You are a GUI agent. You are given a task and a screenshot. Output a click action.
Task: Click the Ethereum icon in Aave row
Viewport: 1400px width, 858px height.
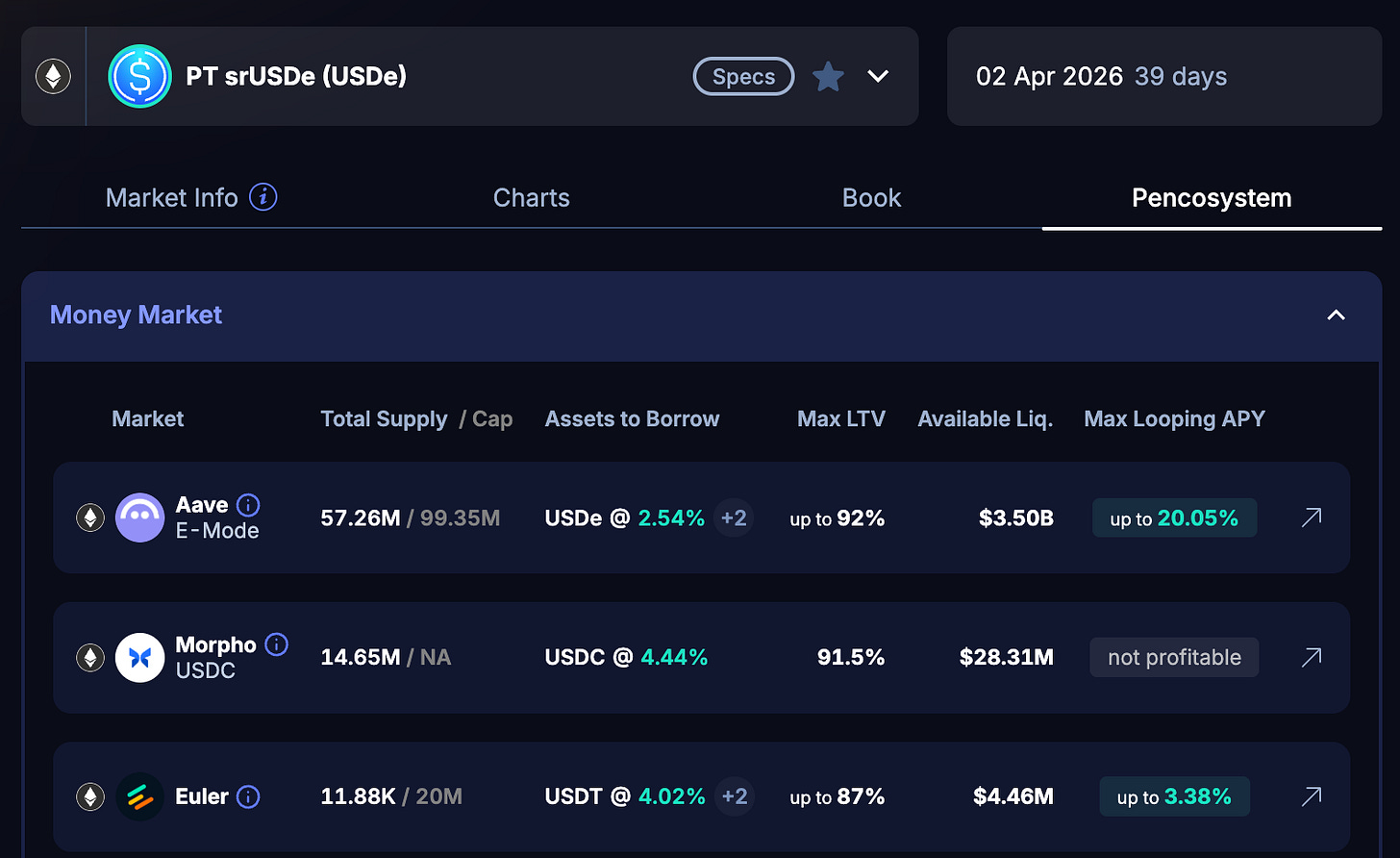coord(90,517)
